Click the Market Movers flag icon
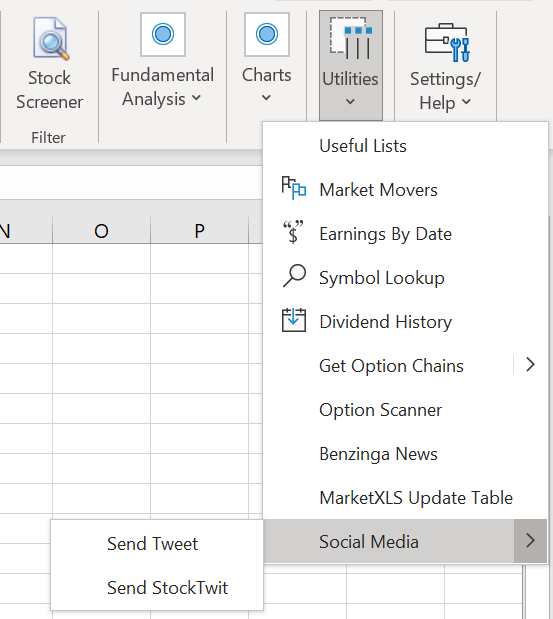Viewport: 553px width, 619px height. [x=294, y=188]
